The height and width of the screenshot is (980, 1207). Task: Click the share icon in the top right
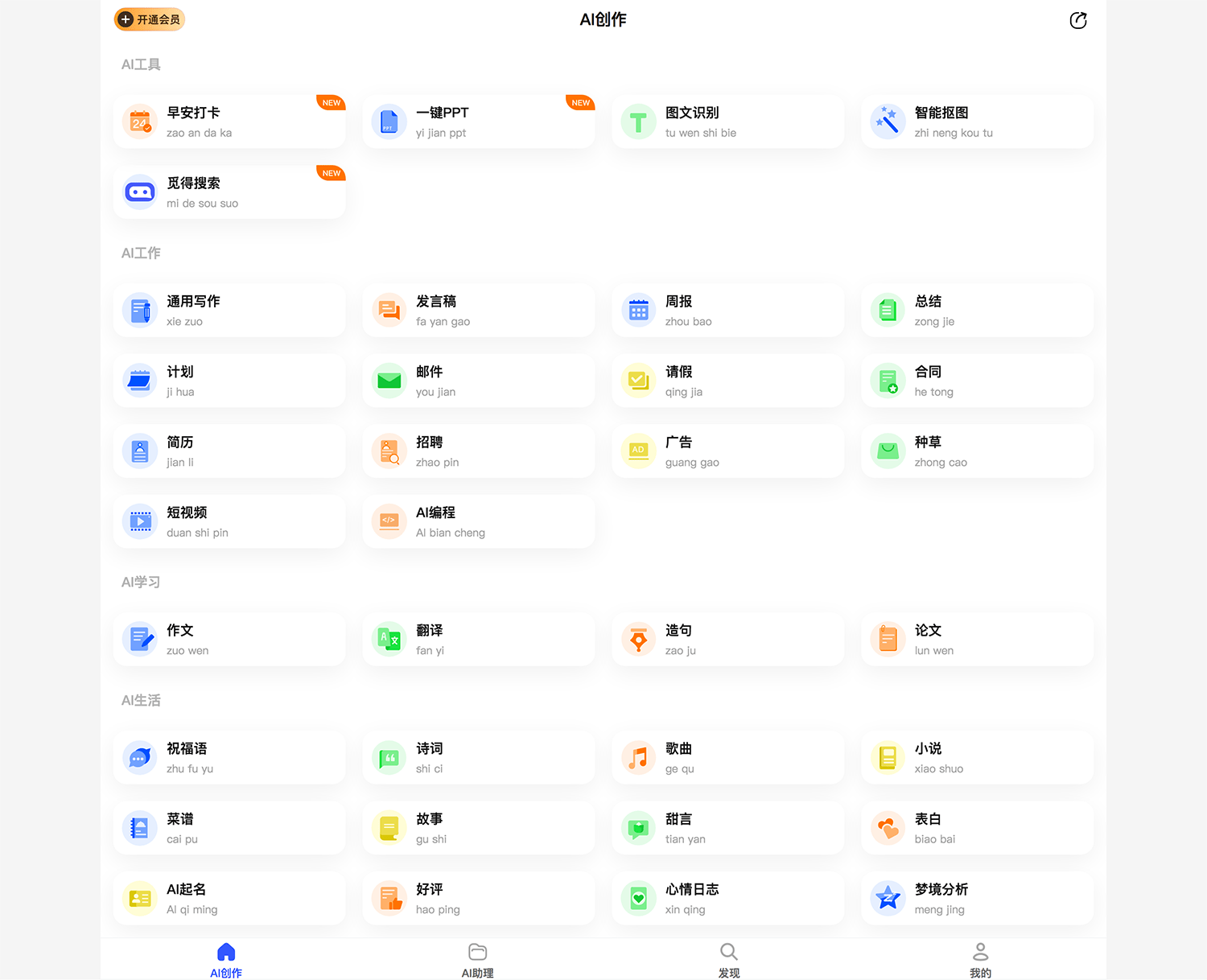tap(1077, 20)
